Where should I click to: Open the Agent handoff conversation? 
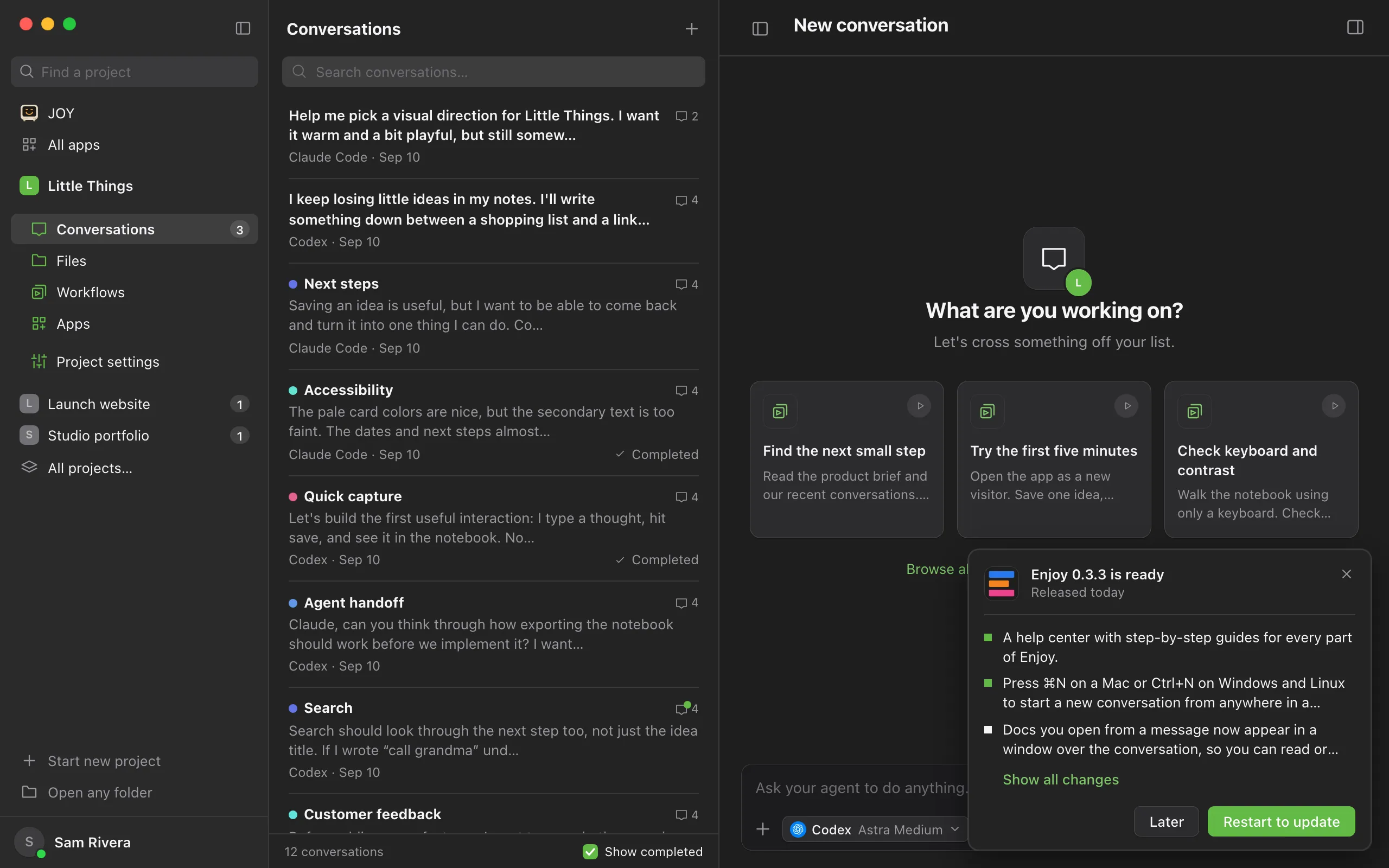(x=494, y=634)
